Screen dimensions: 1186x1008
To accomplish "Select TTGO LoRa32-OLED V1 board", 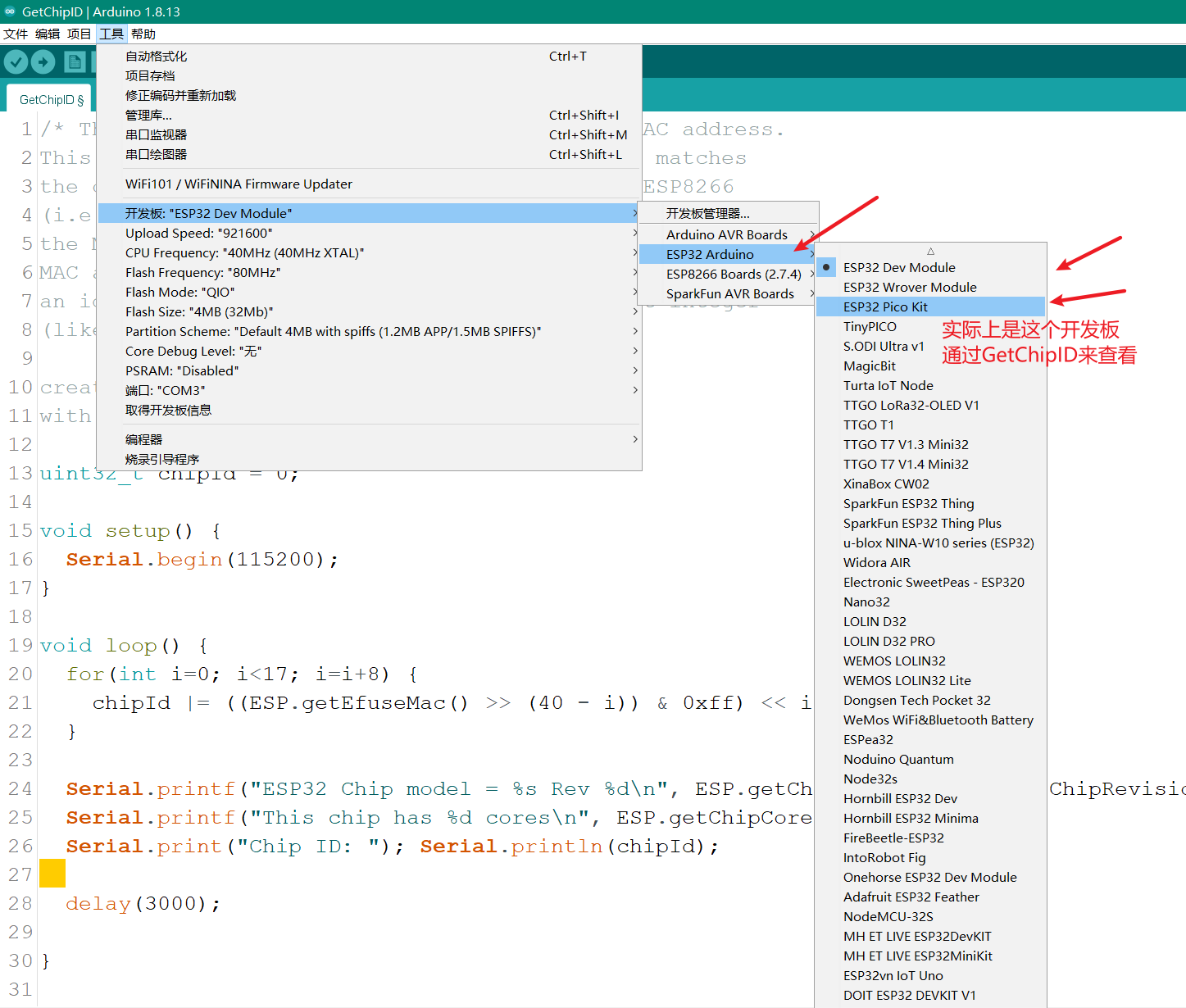I will (930, 405).
